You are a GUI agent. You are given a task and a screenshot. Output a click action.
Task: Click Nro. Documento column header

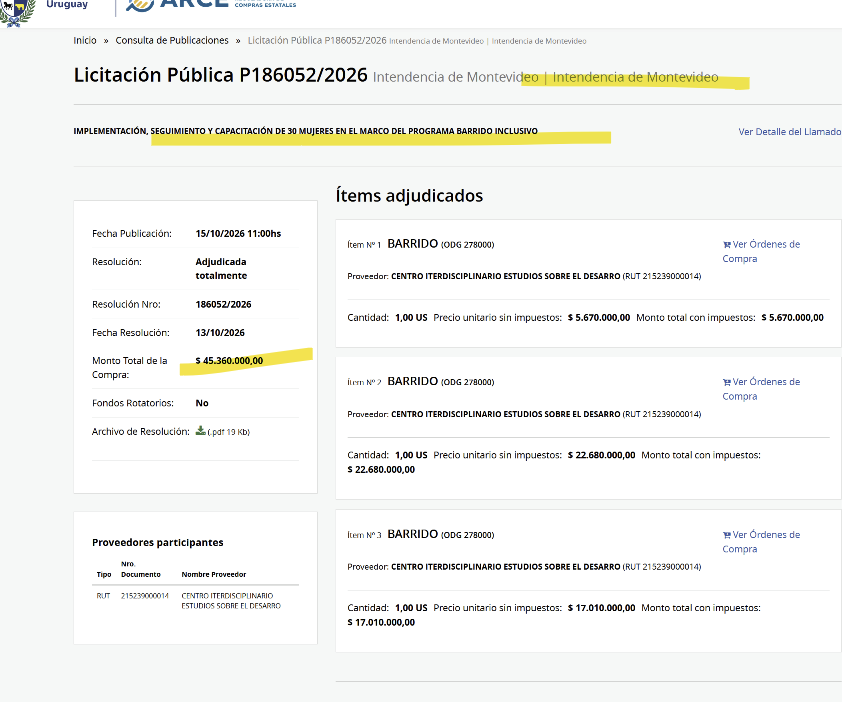tap(141, 569)
